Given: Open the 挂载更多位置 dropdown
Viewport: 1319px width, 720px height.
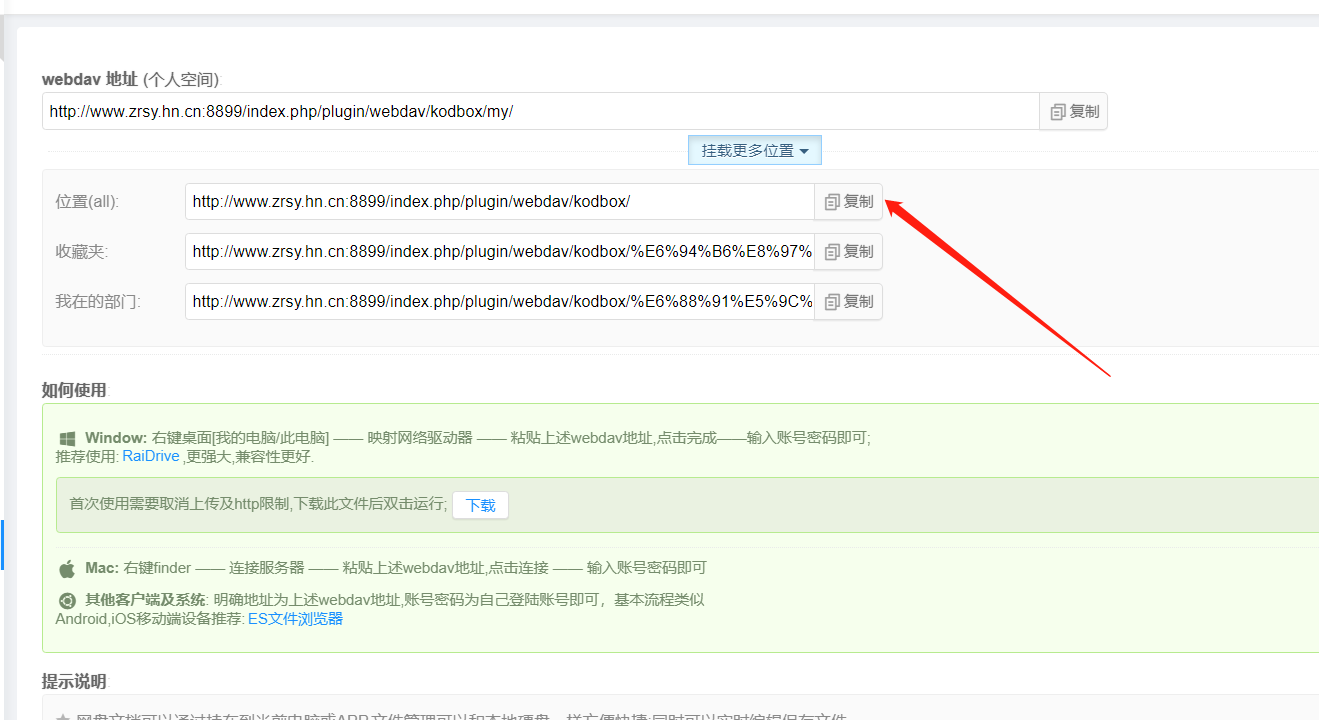Looking at the screenshot, I should (754, 150).
